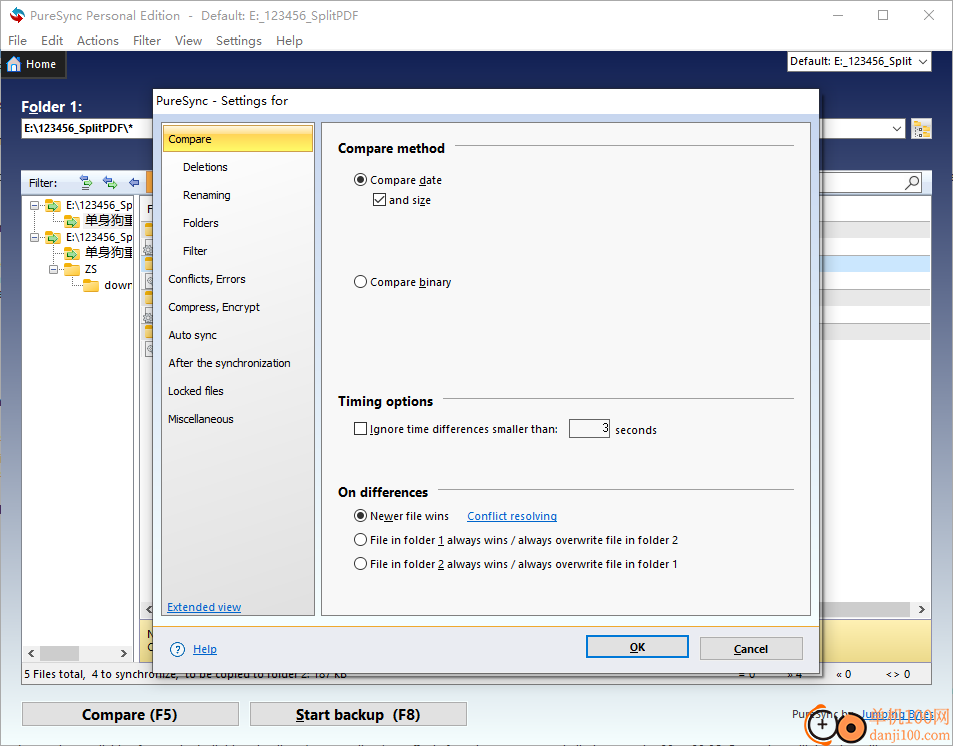Click the Start backup (F8) button
The height and width of the screenshot is (746, 953).
coord(358,714)
